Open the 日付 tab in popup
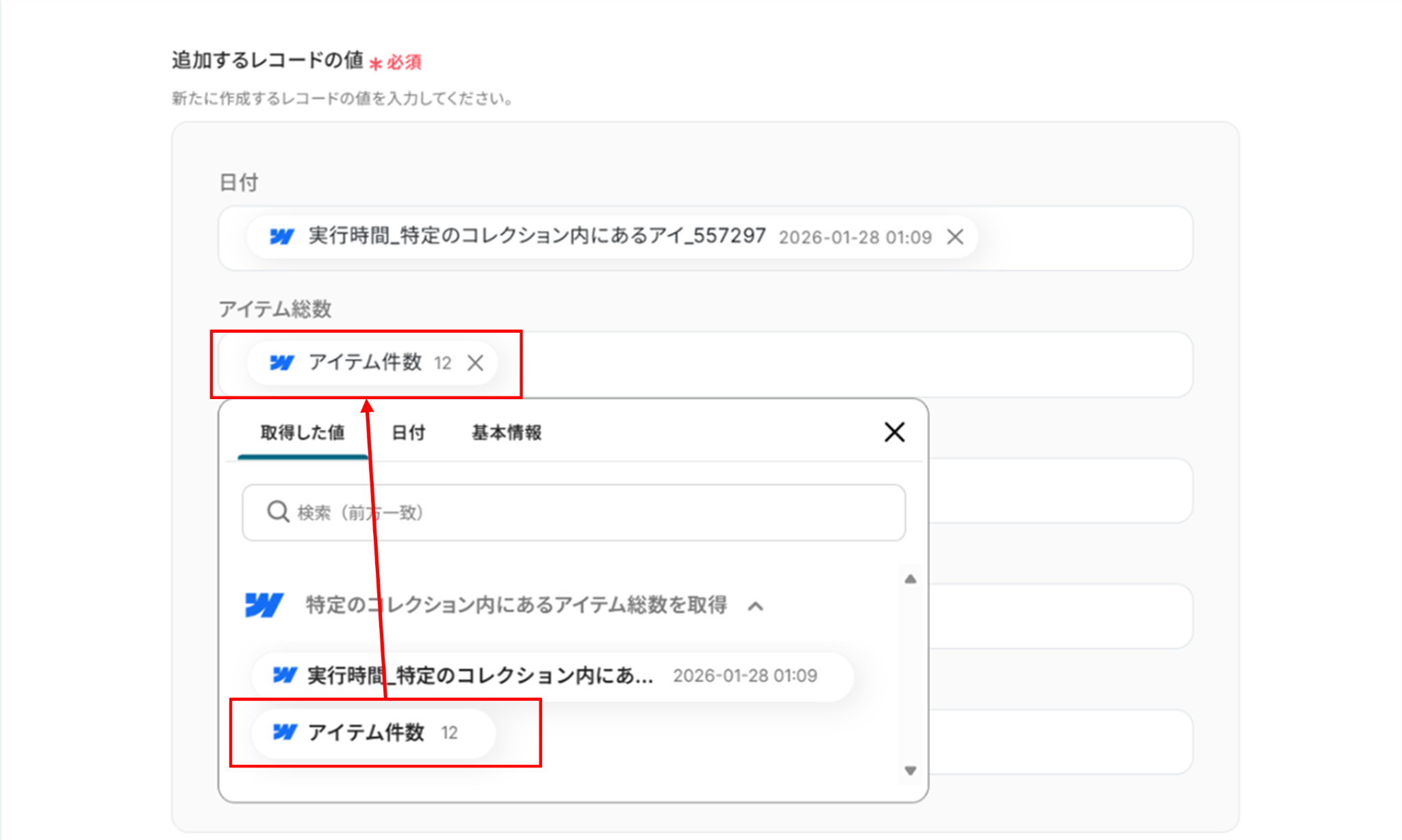Screen dimensions: 1402x840 [x=408, y=433]
